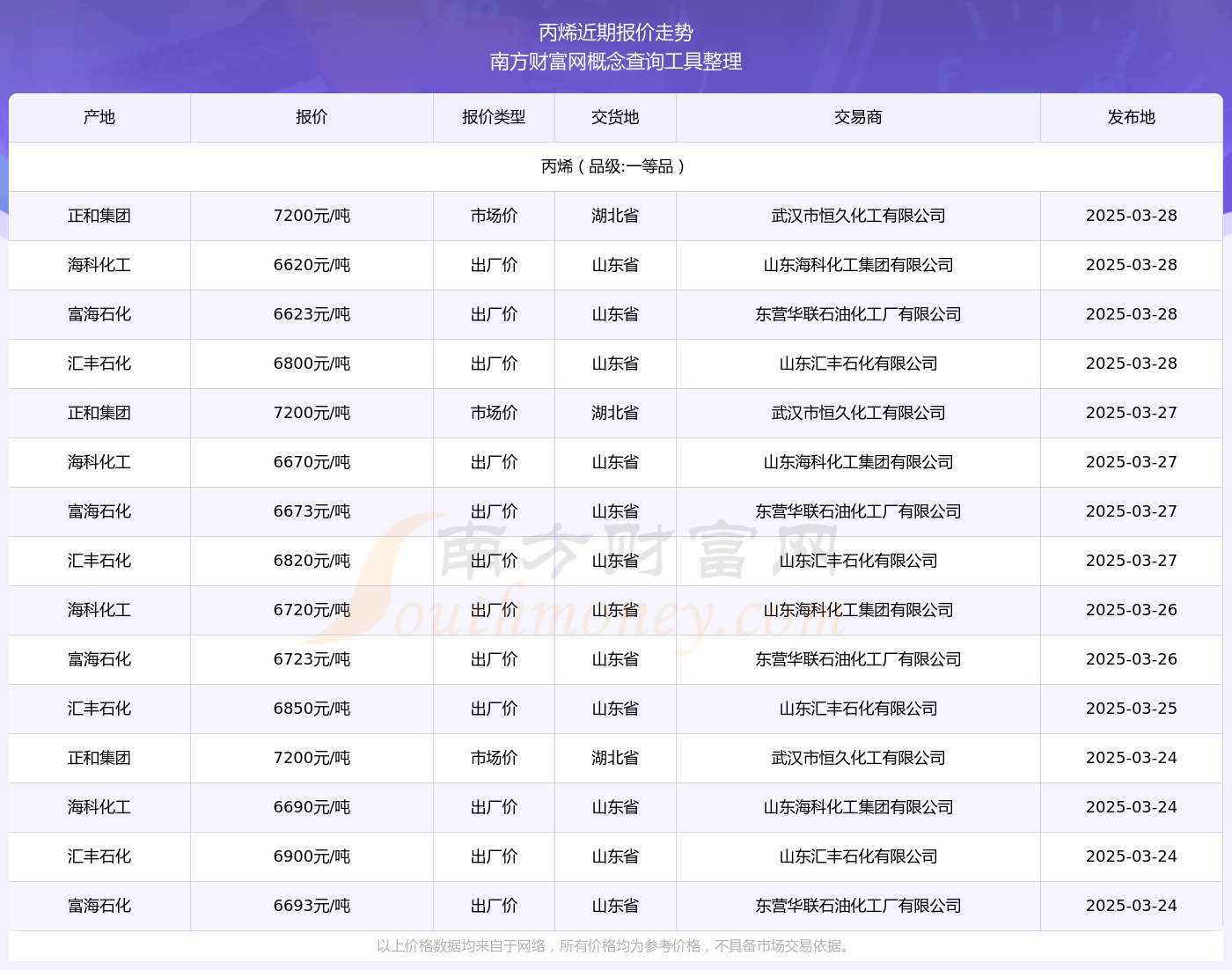Image resolution: width=1232 pixels, height=970 pixels.
Task: Click the date in the 6723元/吨 row
Action: tap(1131, 659)
